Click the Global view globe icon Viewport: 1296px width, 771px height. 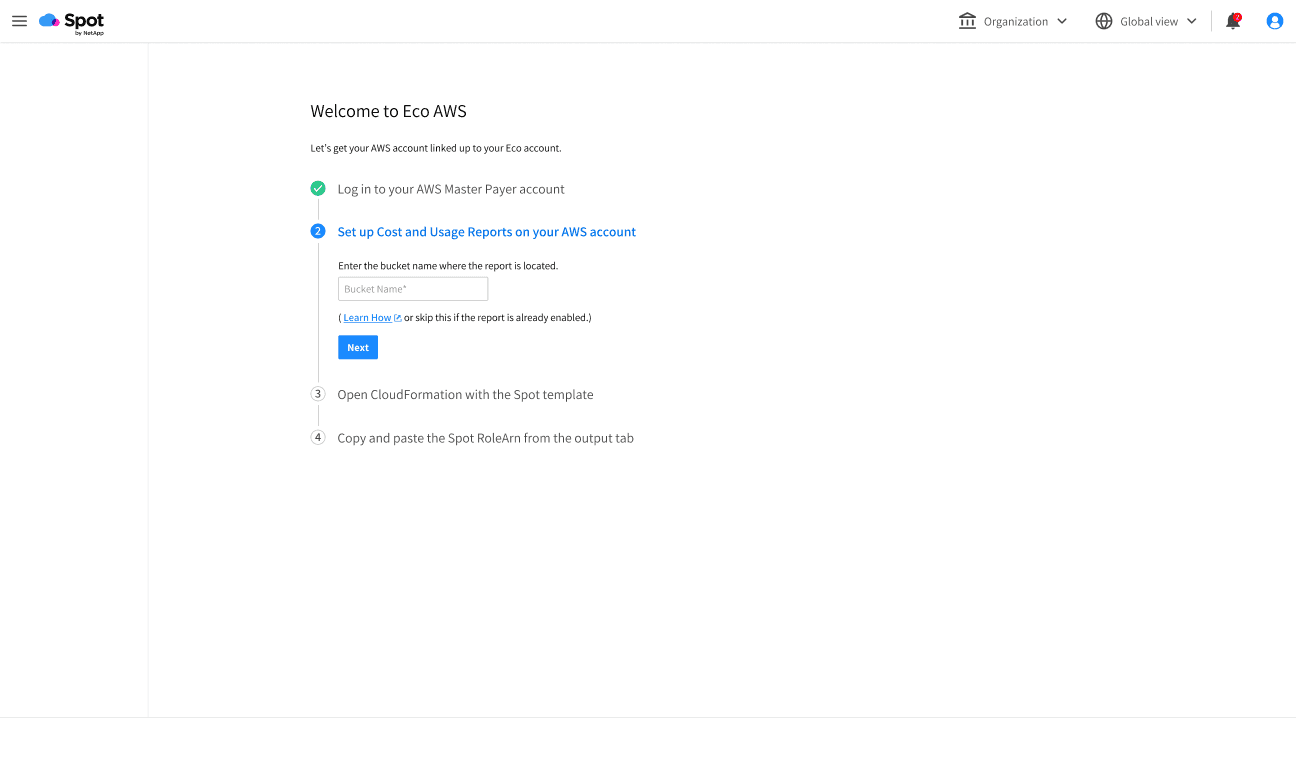[1104, 20]
